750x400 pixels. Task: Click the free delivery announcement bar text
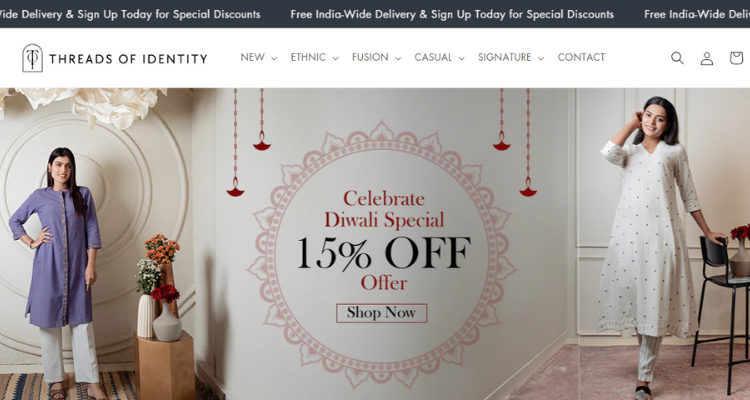pyautogui.click(x=452, y=14)
